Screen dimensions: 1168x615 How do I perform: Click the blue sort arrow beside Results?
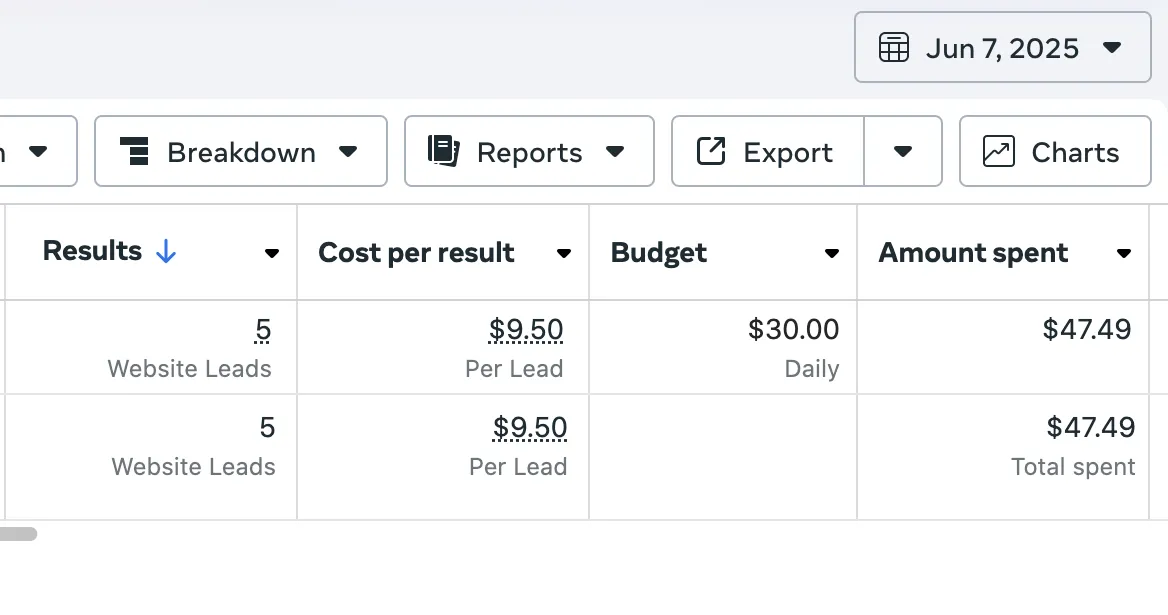pyautogui.click(x=166, y=253)
